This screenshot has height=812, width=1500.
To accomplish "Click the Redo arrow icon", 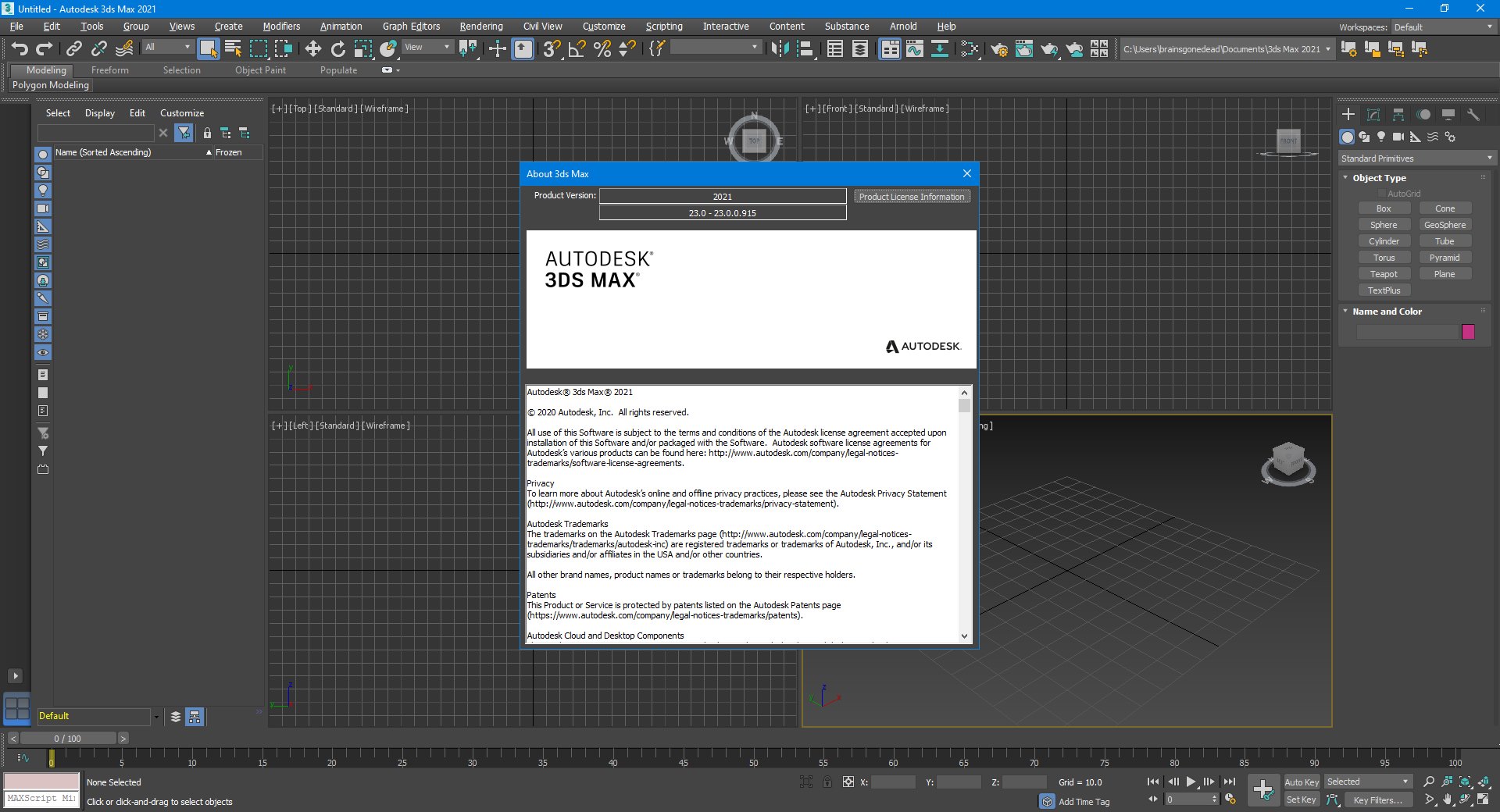I will pos(45,49).
